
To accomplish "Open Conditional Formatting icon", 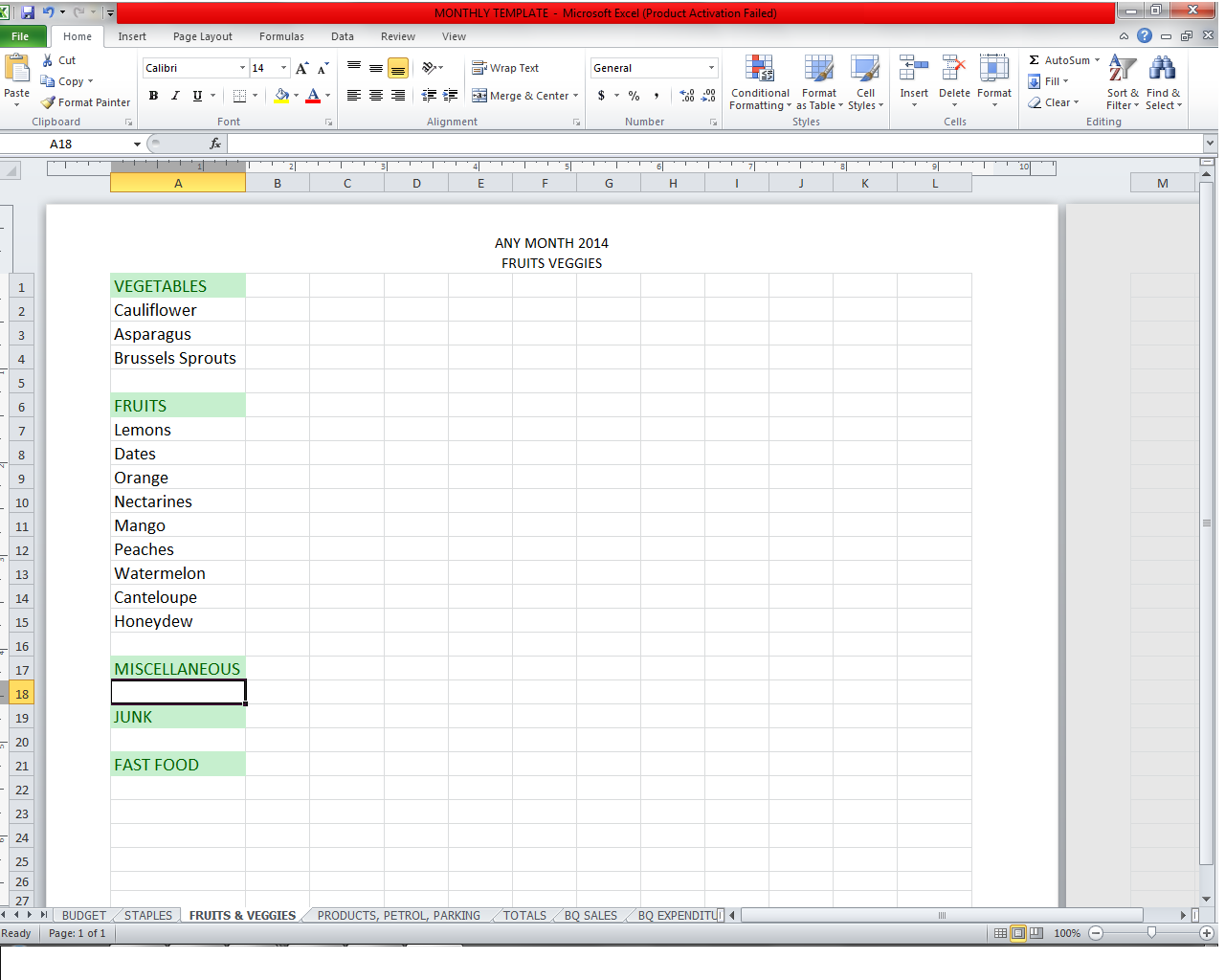I will tap(760, 69).
